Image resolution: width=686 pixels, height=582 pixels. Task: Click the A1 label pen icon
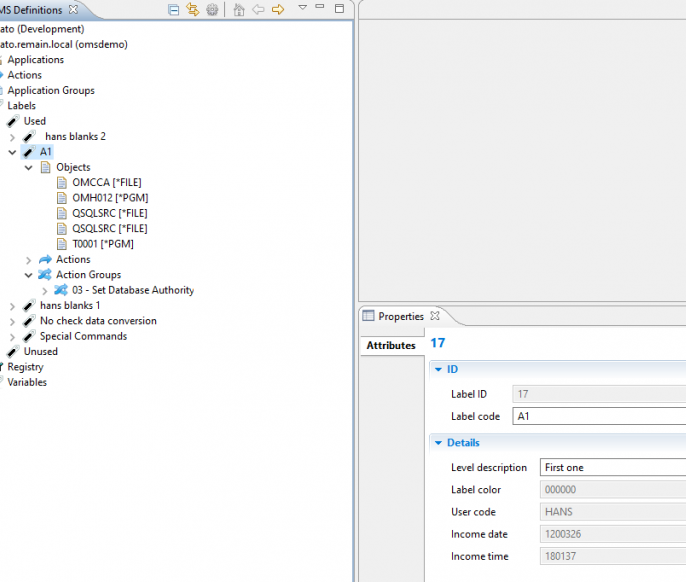(x=29, y=152)
